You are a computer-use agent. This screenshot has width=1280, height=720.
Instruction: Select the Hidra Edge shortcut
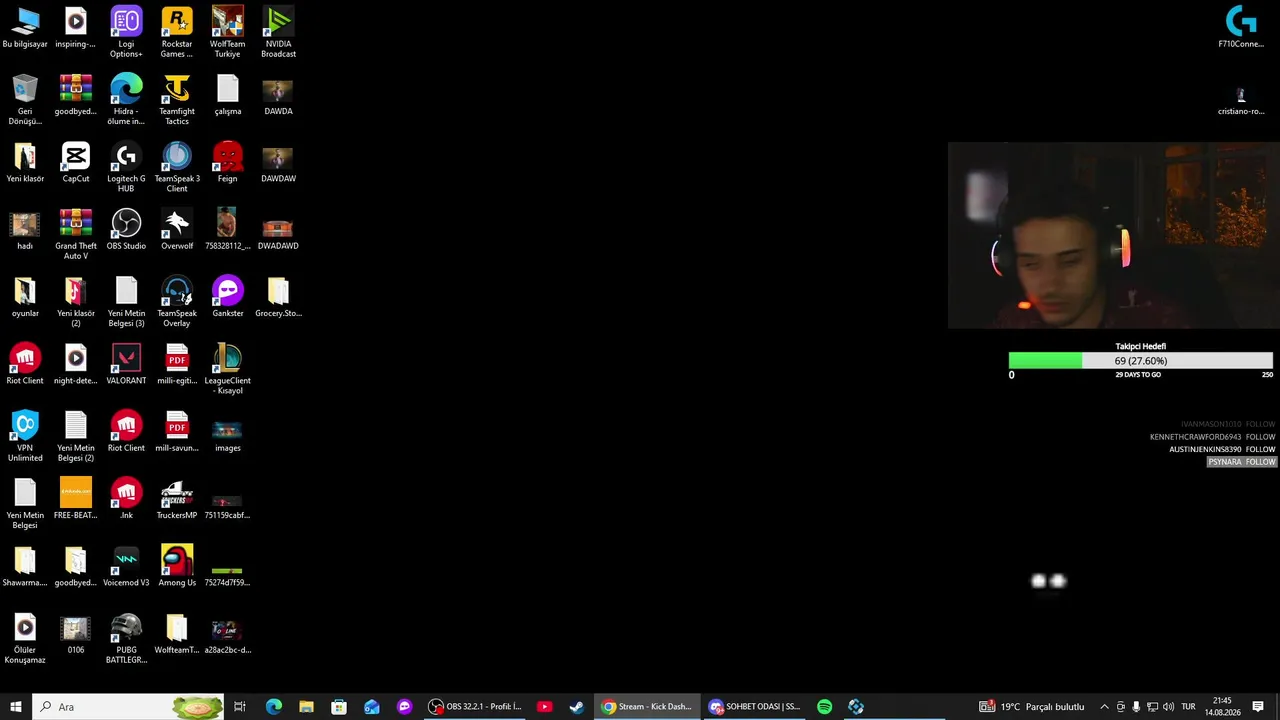tap(126, 100)
